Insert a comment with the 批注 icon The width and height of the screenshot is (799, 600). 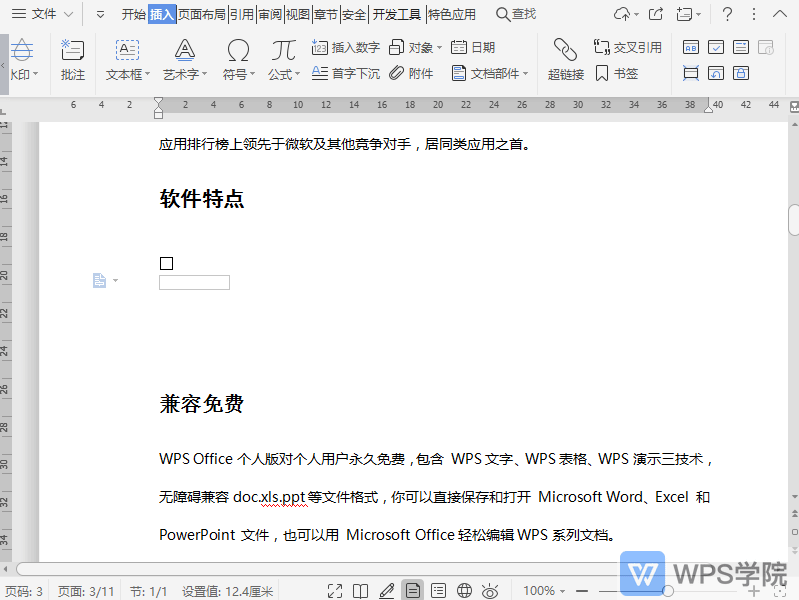coord(72,59)
